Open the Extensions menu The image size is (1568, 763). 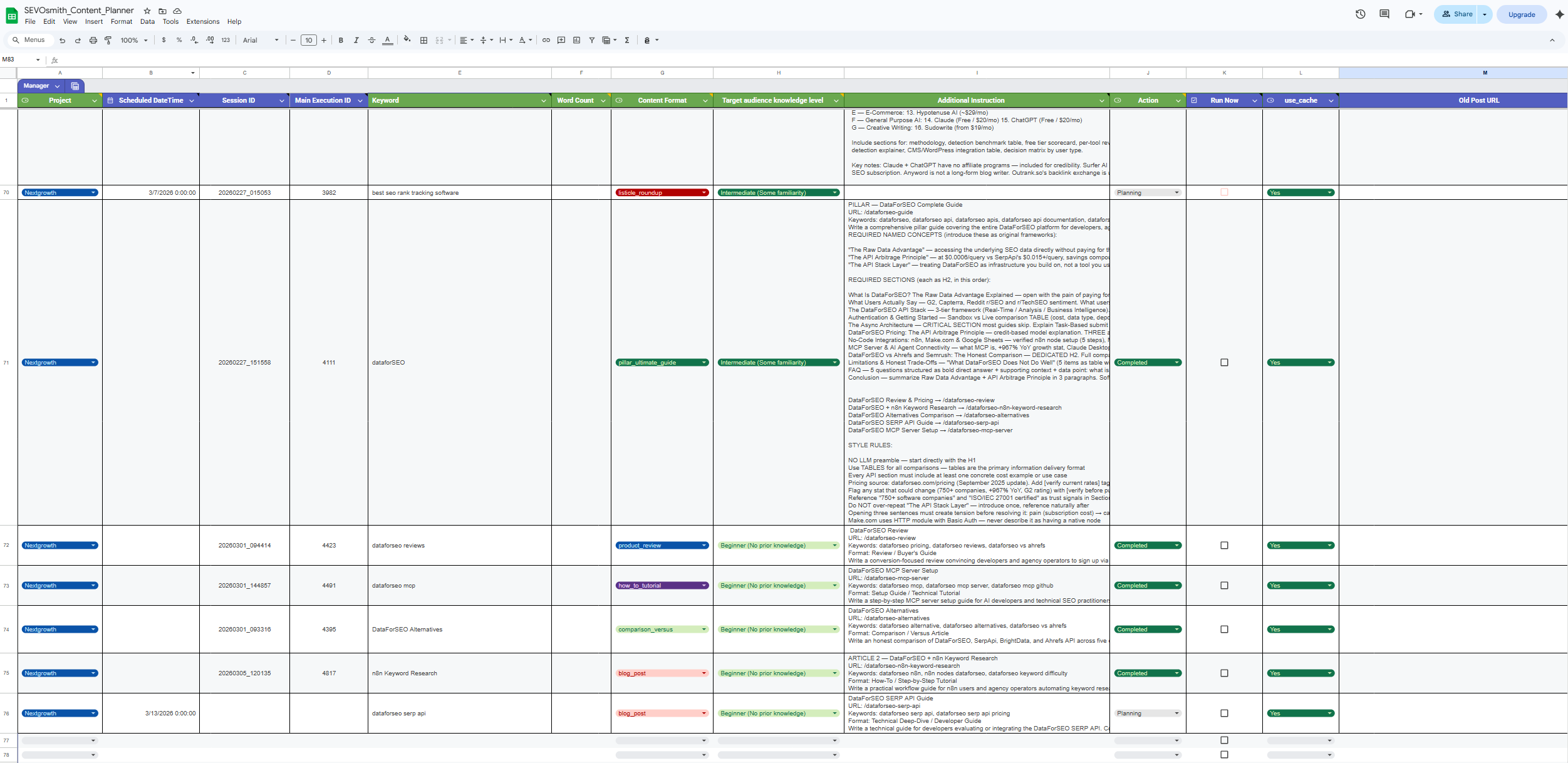tap(202, 21)
